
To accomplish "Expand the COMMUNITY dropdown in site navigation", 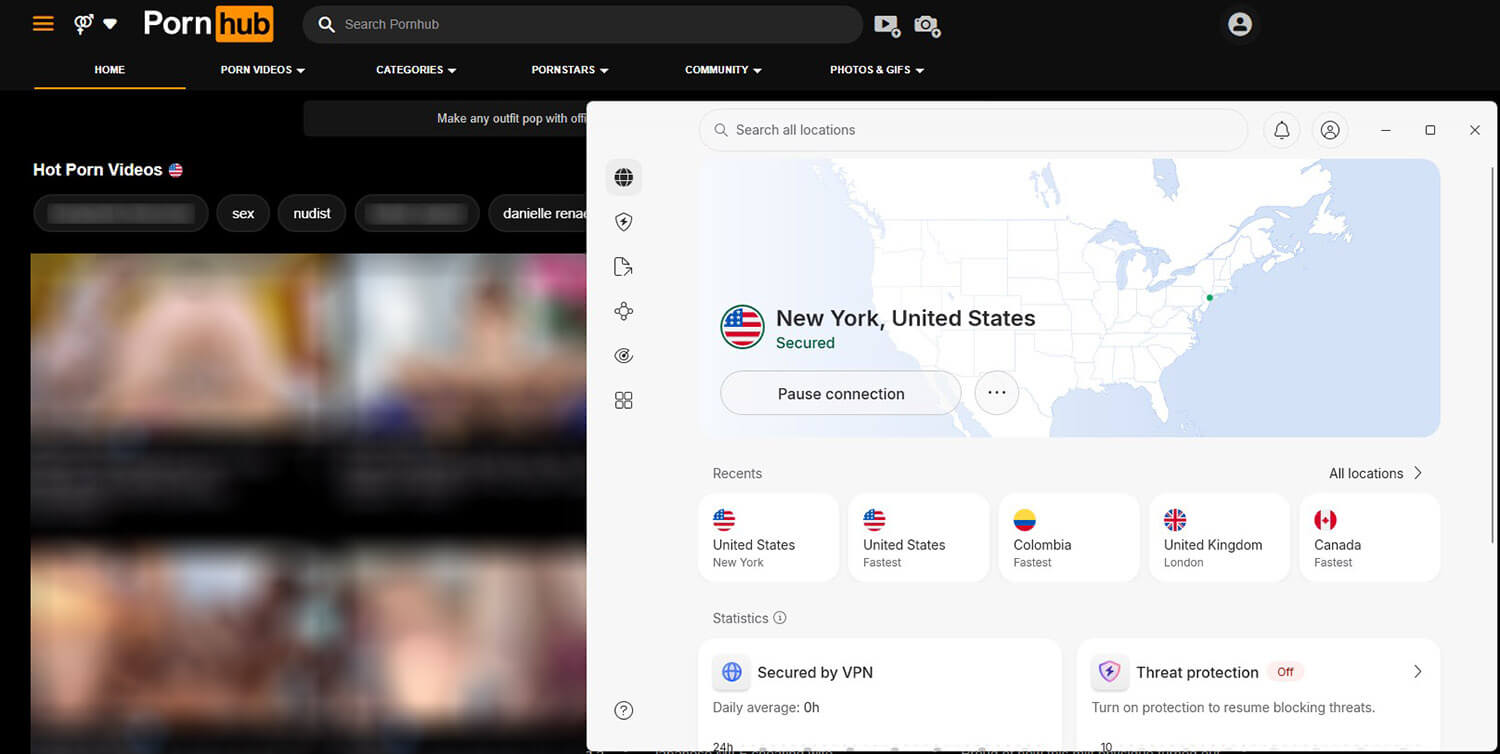I will coord(723,70).
